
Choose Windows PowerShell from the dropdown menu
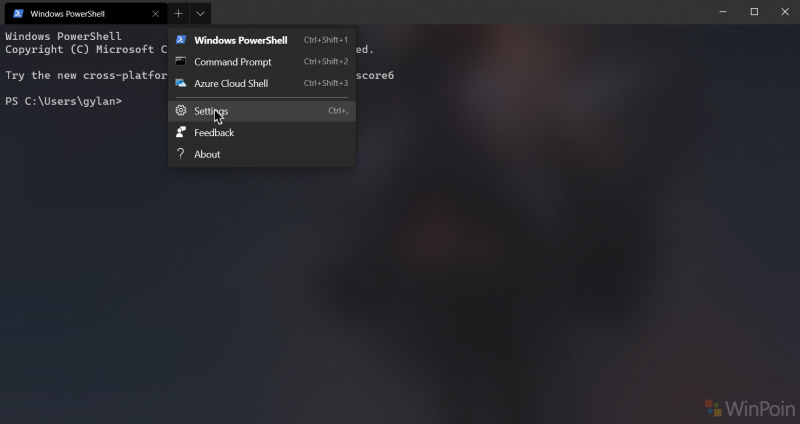(x=262, y=40)
